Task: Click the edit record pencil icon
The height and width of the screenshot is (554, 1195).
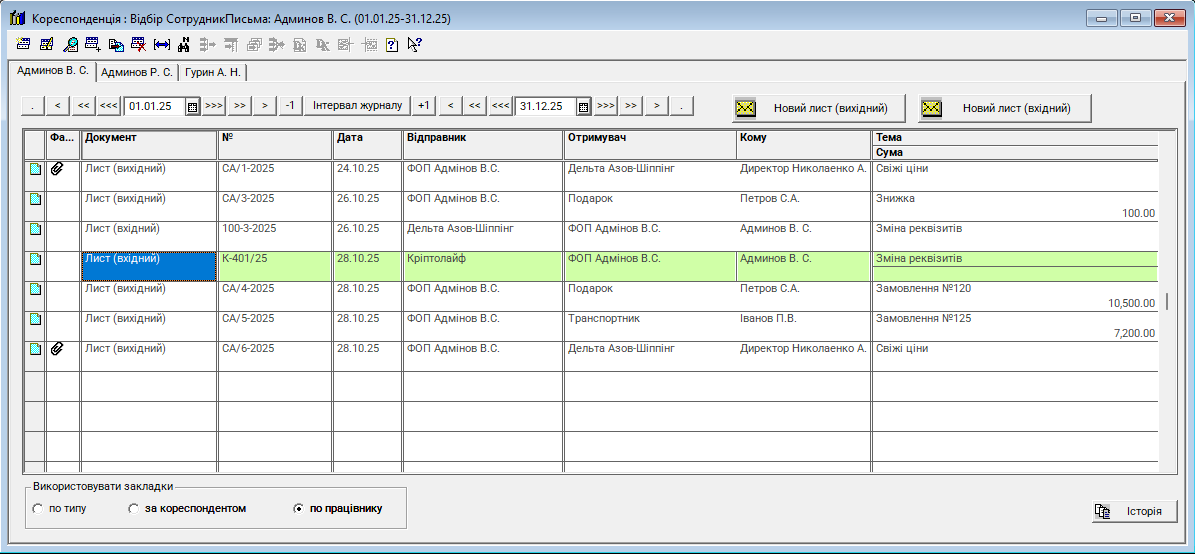Action: (46, 44)
